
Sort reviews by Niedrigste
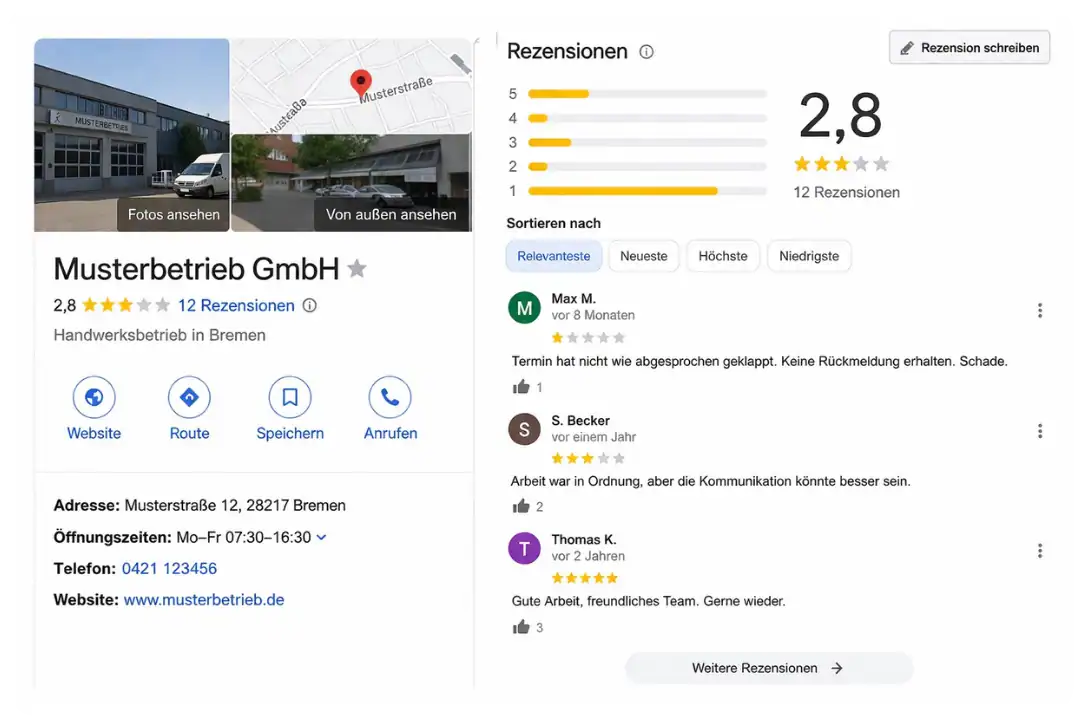(809, 256)
